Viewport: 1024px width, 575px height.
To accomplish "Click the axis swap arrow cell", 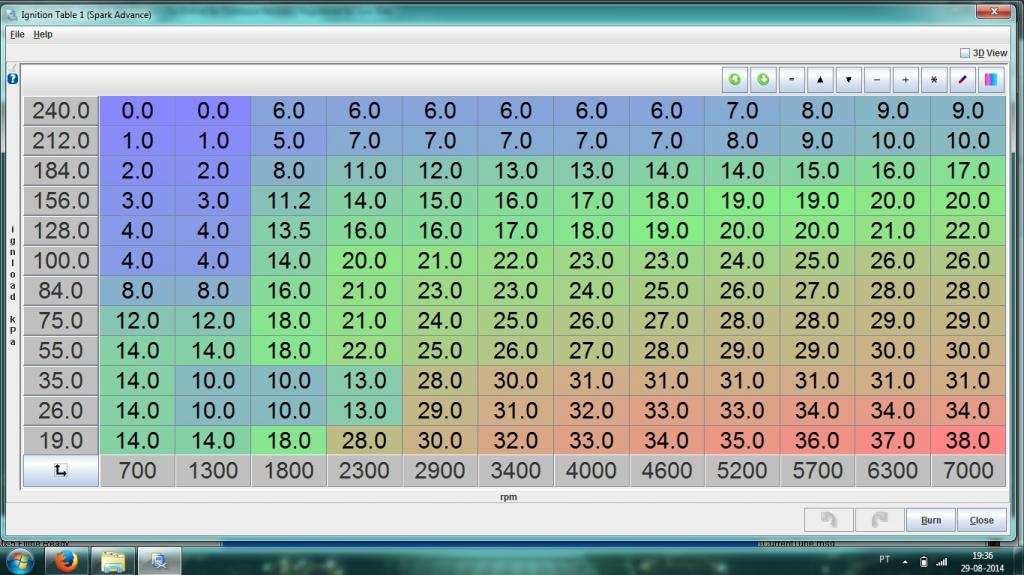I will [61, 470].
